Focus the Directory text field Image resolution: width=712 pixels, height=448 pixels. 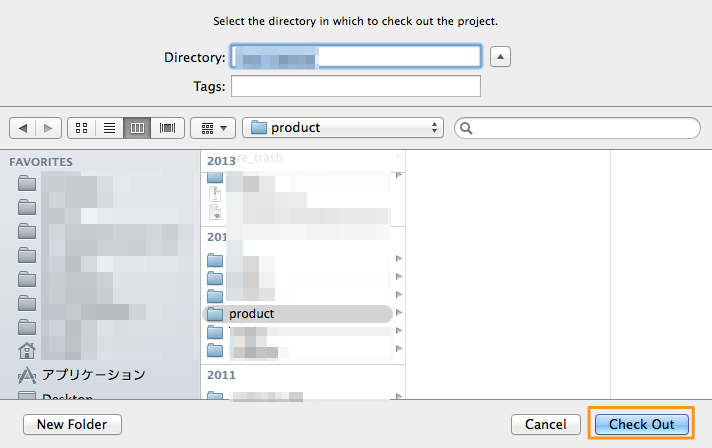click(x=356, y=56)
